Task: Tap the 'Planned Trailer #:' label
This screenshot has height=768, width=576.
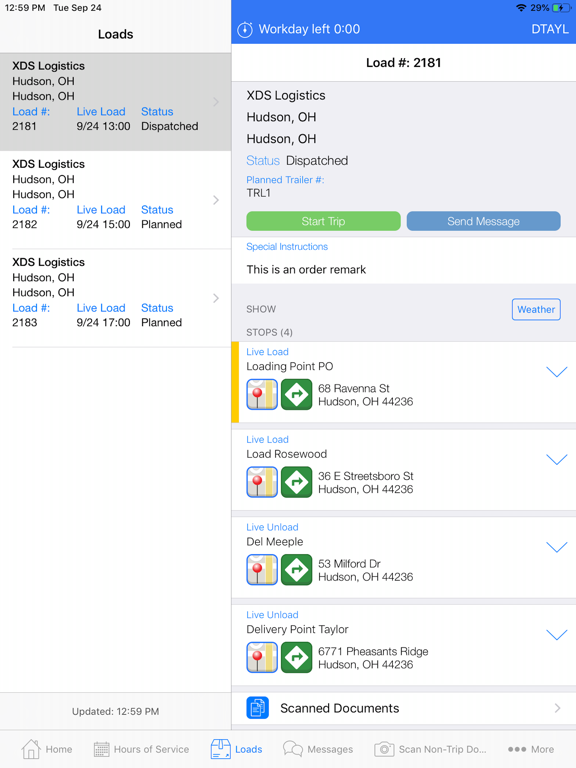Action: point(285,180)
